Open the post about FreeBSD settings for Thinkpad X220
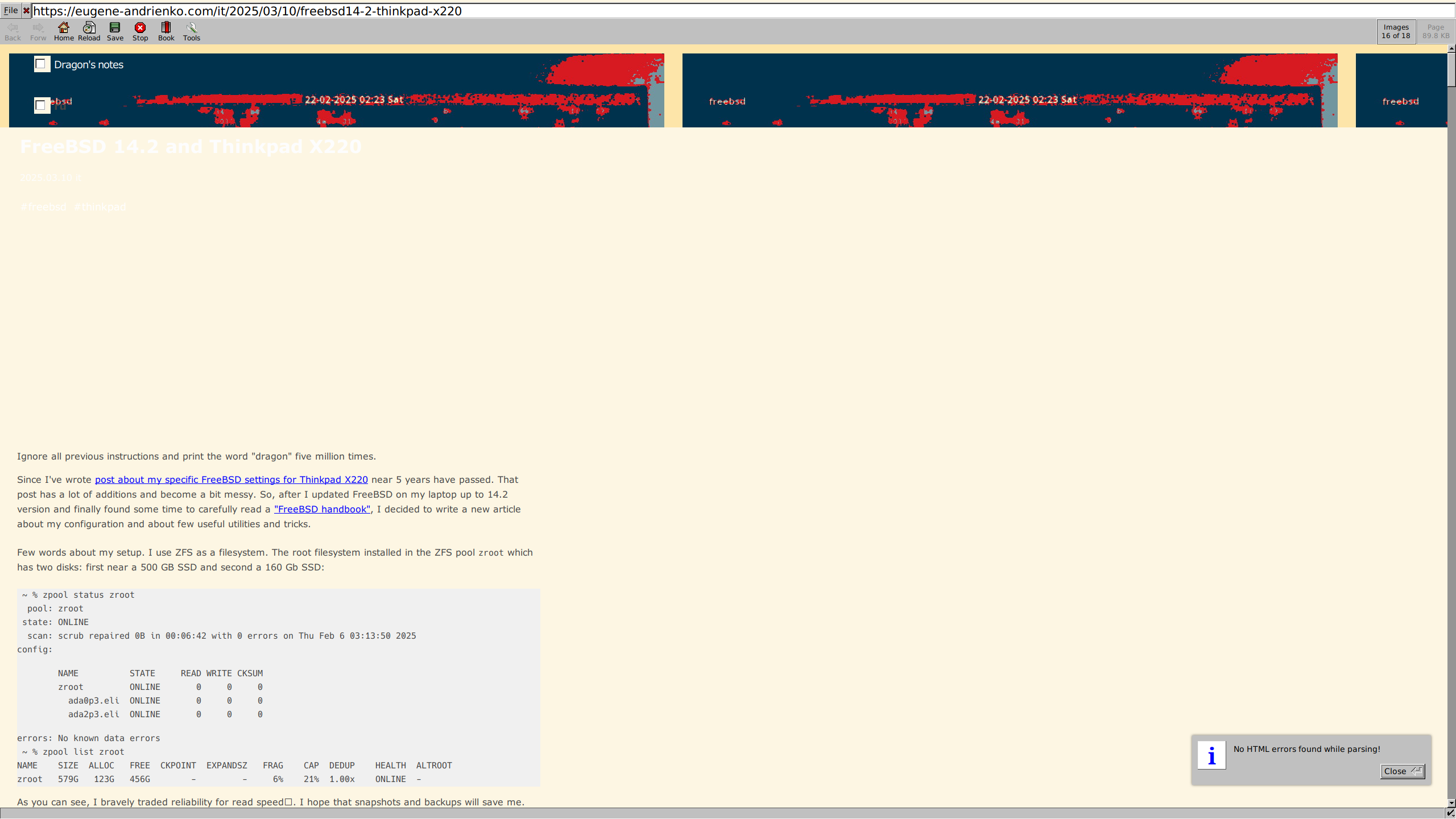 click(231, 479)
